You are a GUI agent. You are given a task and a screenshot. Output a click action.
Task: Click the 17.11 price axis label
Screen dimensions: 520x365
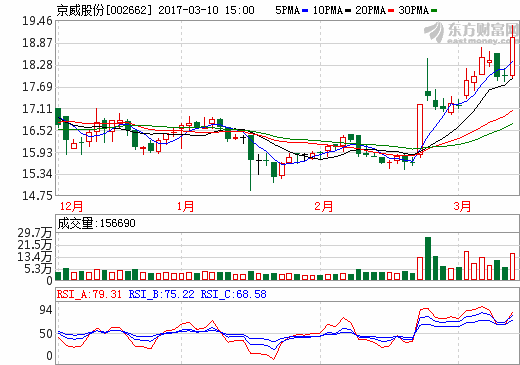pos(37,109)
